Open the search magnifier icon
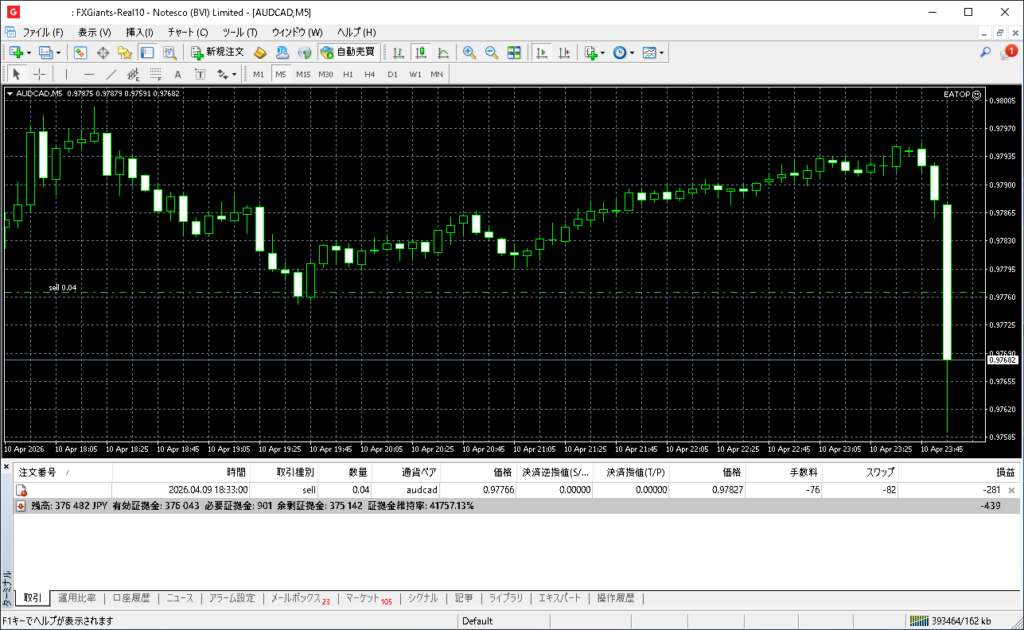This screenshot has height=630, width=1024. coord(985,52)
